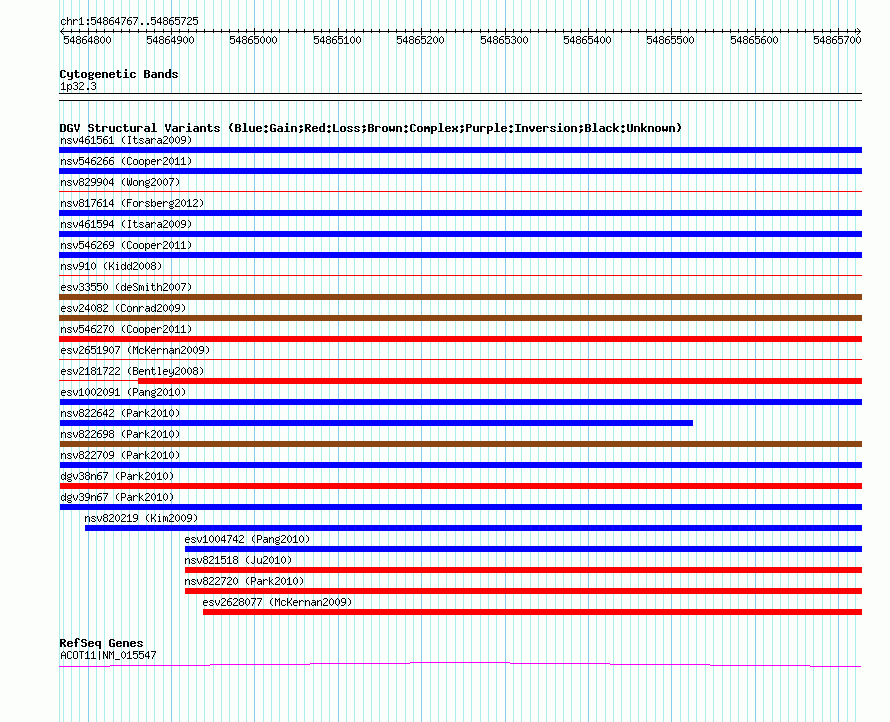This screenshot has height=722, width=890.
Task: Click the nsv546269 (Cooper2011) label
Action: tap(126, 245)
